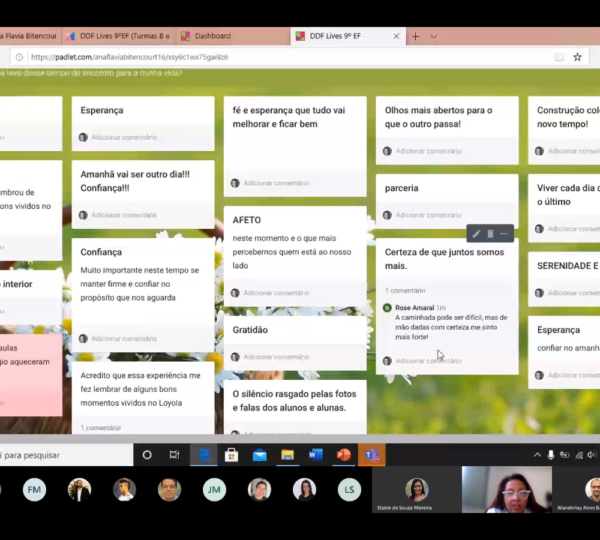This screenshot has width=600, height=540.
Task: Show hidden system tray icons
Action: click(536, 455)
